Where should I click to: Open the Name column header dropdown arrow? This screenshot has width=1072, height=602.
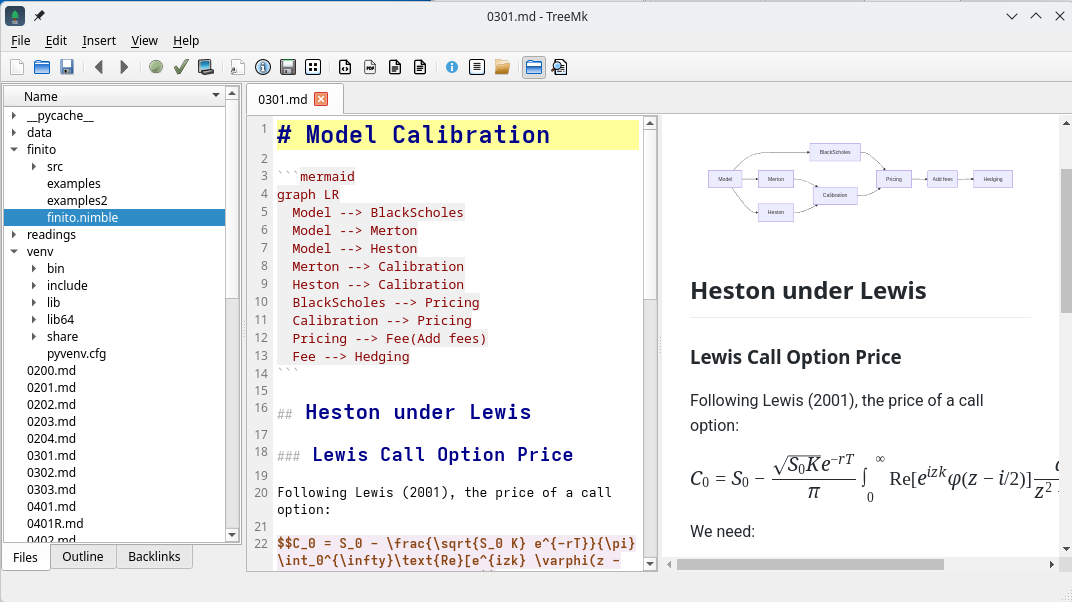click(x=216, y=96)
